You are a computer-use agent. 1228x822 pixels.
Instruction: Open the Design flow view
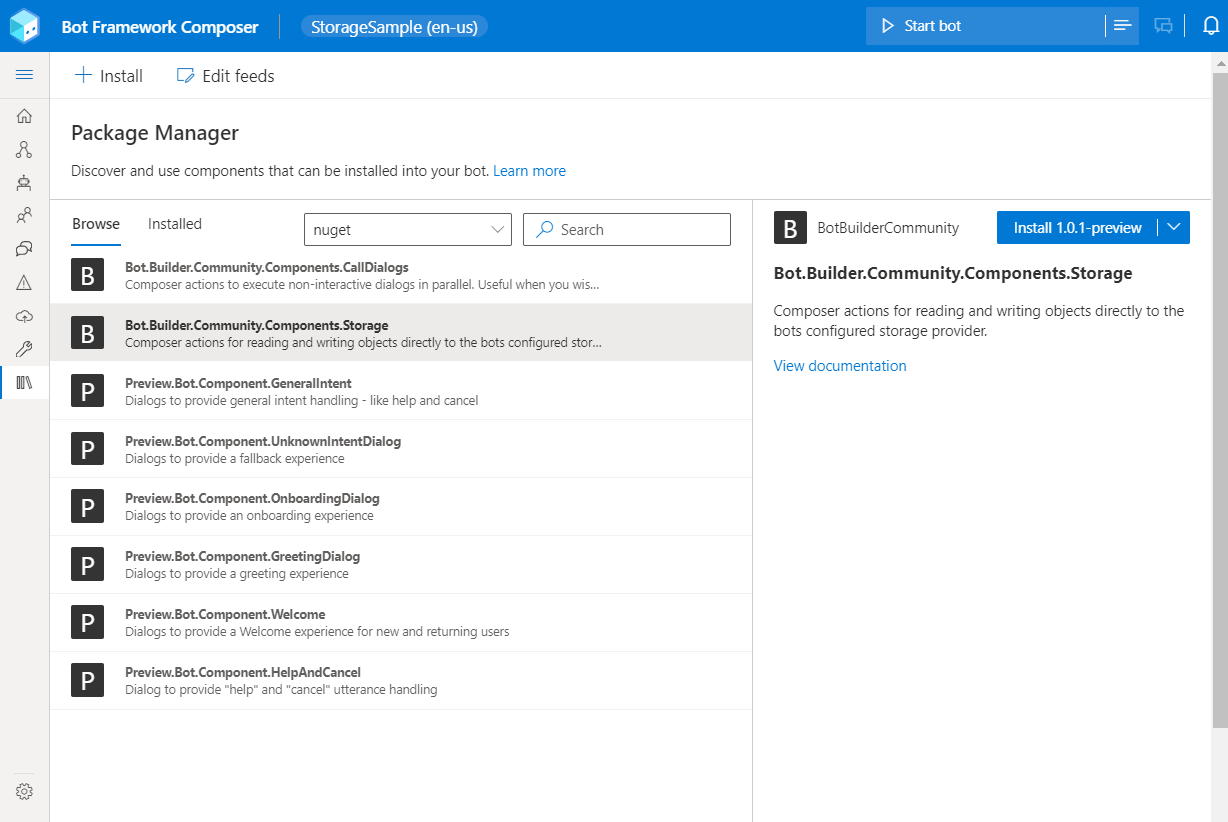pos(24,149)
